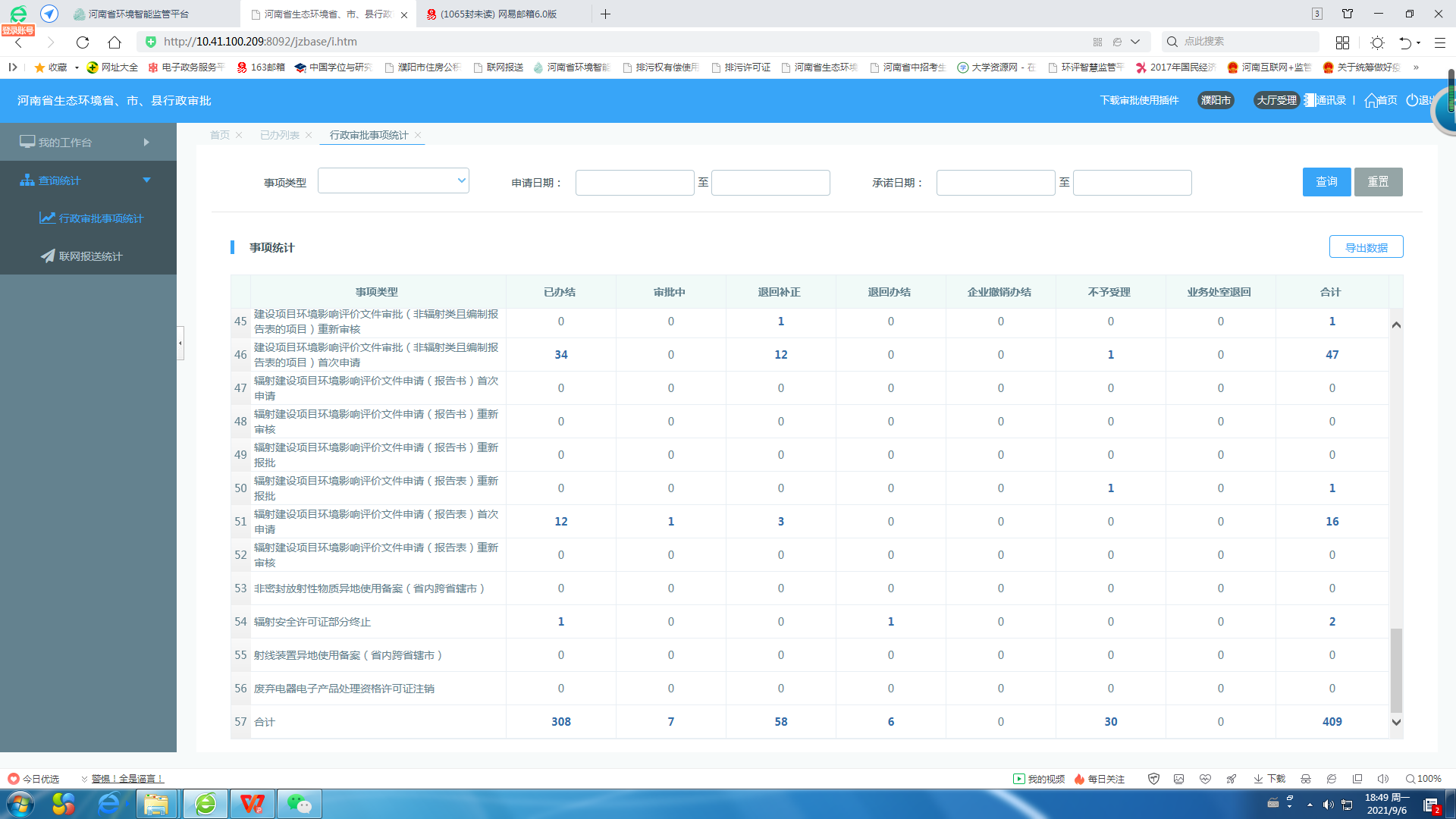This screenshot has height=819, width=1456.
Task: Open the 事项类型 dropdown
Action: (394, 181)
